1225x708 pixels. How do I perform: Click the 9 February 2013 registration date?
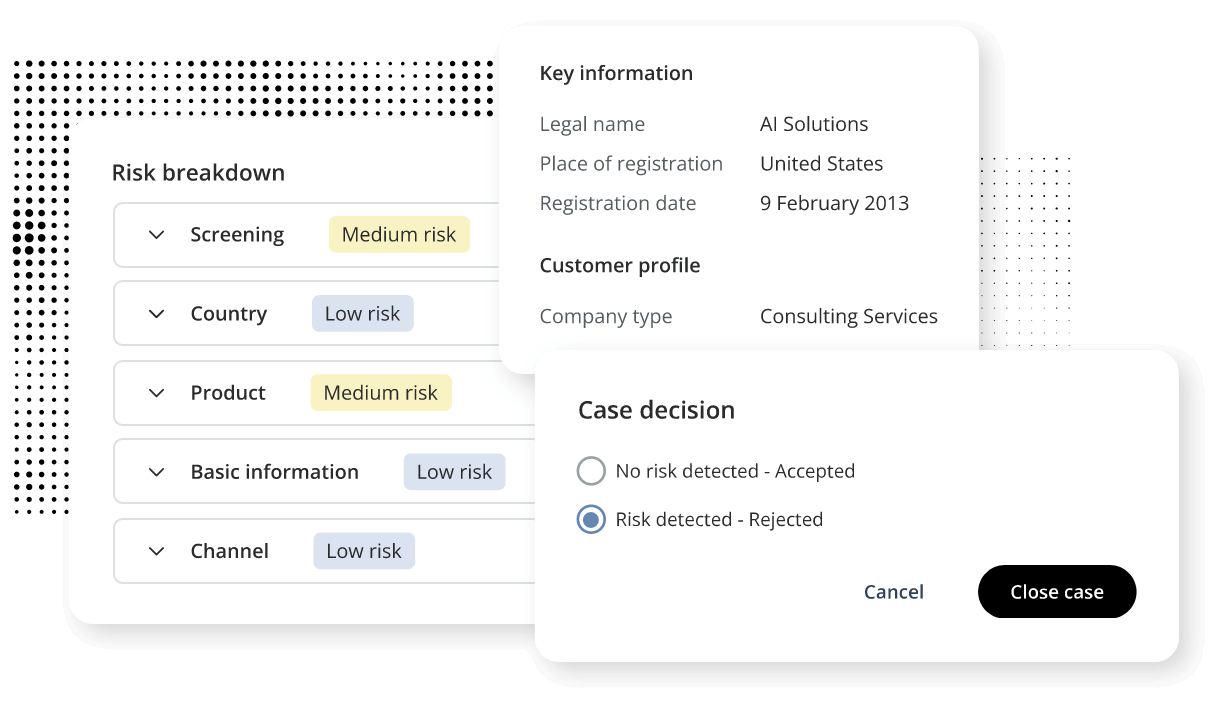pyautogui.click(x=834, y=204)
